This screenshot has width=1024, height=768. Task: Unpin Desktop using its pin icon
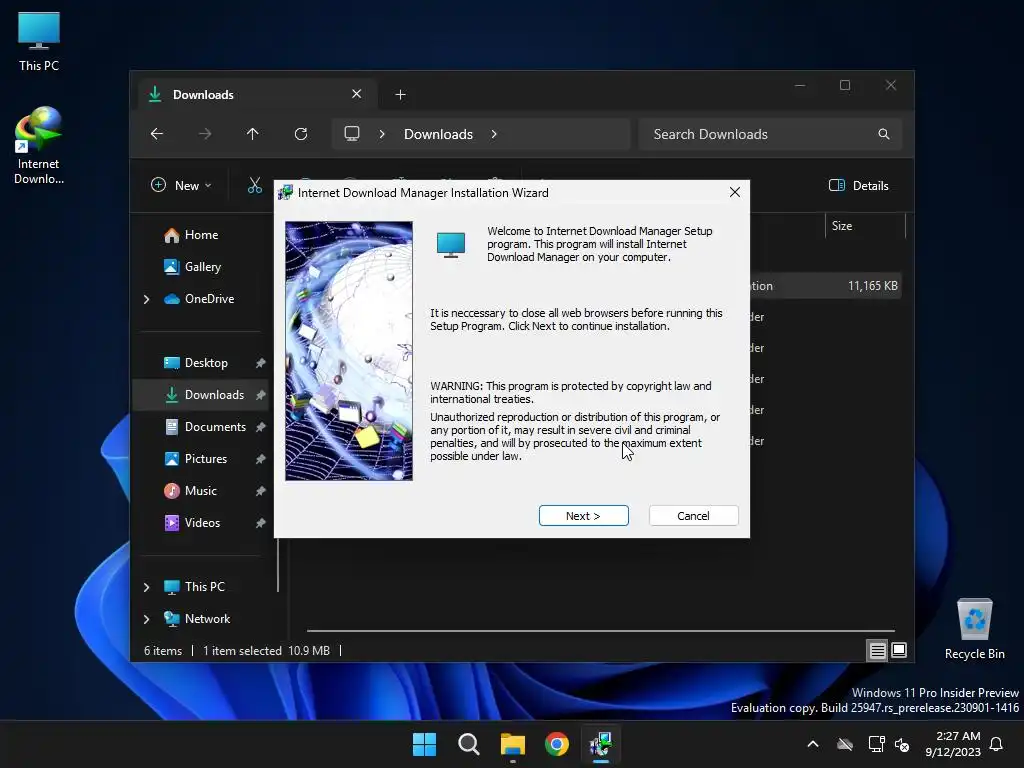(260, 363)
